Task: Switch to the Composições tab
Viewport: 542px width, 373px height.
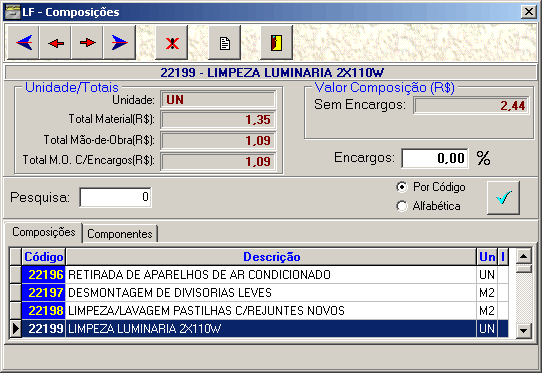Action: [x=44, y=232]
